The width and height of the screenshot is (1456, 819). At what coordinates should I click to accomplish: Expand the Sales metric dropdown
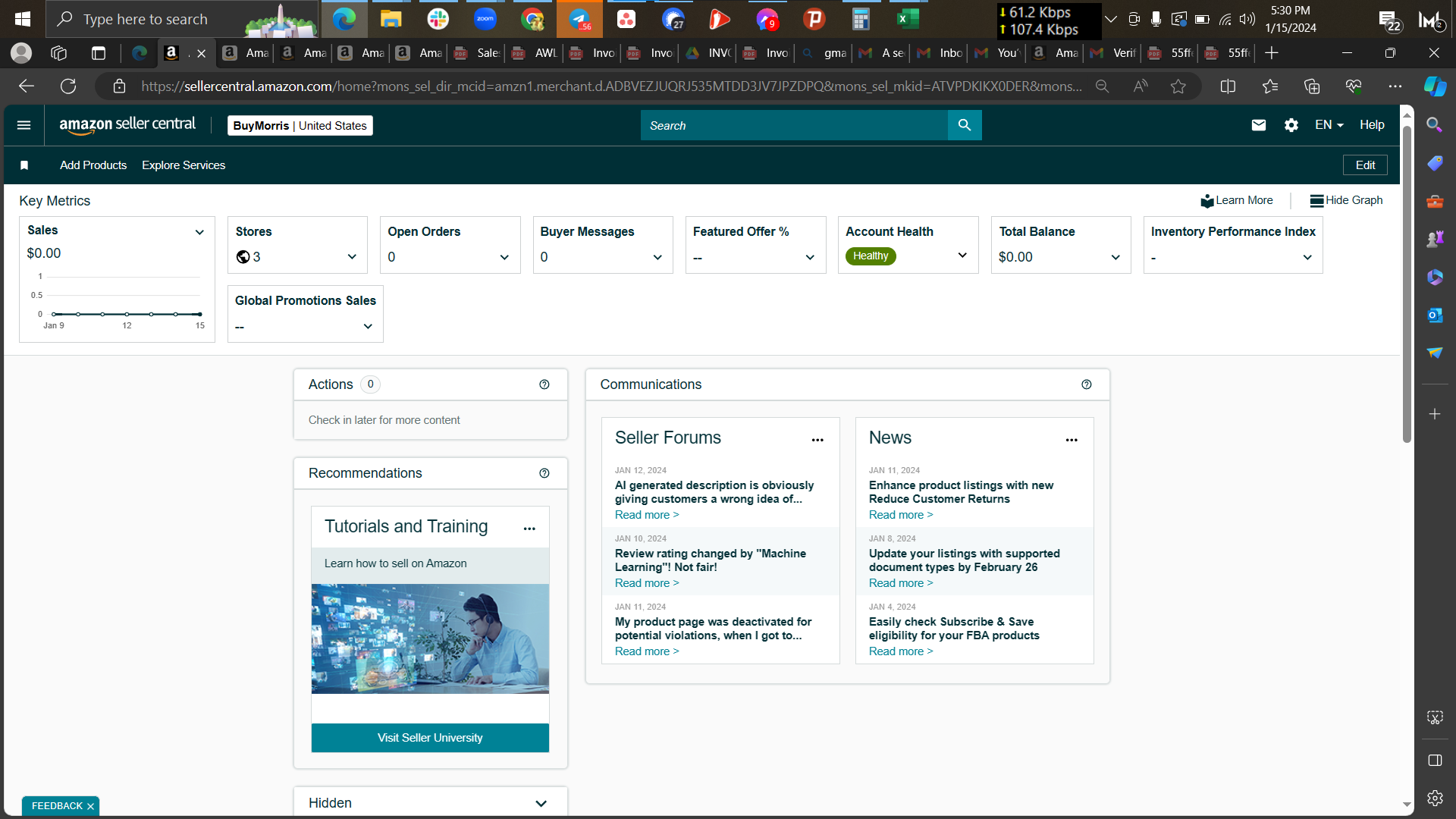(x=199, y=232)
